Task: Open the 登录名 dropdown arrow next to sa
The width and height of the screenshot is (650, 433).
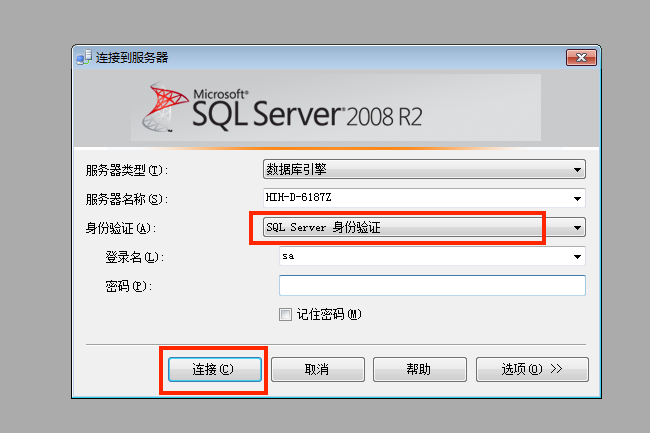Action: click(x=577, y=256)
